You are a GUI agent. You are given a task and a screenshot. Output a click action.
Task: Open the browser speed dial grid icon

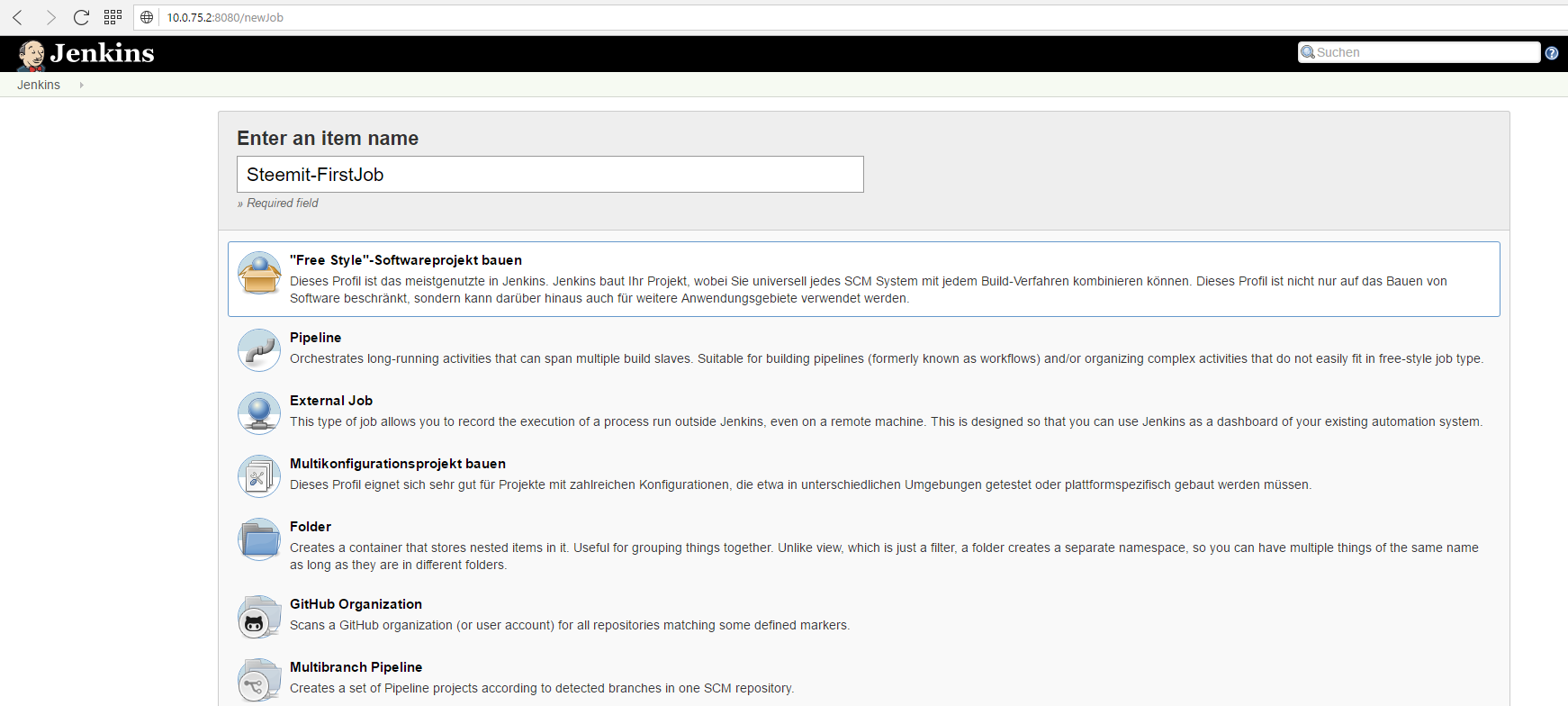(113, 17)
